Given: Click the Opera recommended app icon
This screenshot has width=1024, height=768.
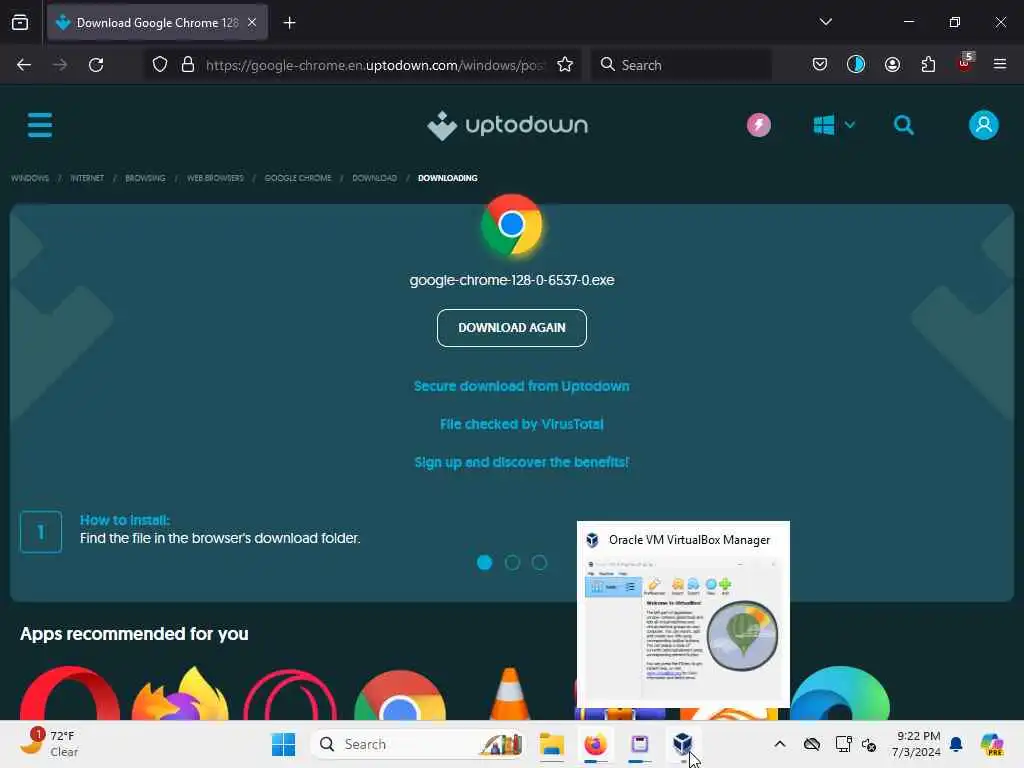Looking at the screenshot, I should pyautogui.click(x=70, y=693).
